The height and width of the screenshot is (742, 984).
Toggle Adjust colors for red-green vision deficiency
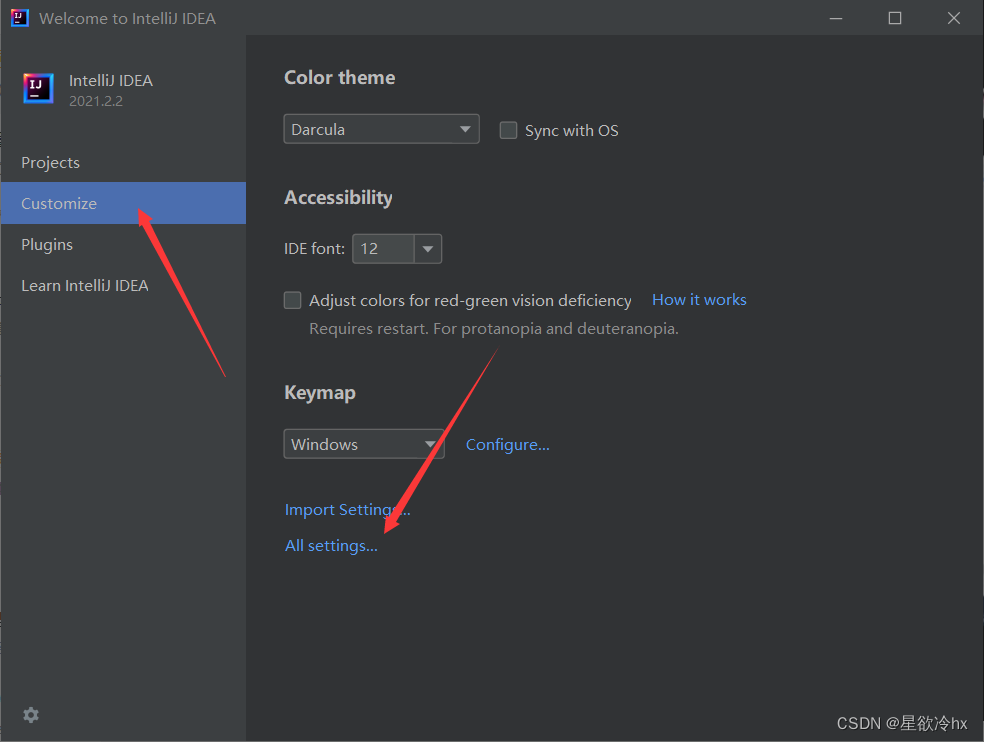pyautogui.click(x=292, y=300)
